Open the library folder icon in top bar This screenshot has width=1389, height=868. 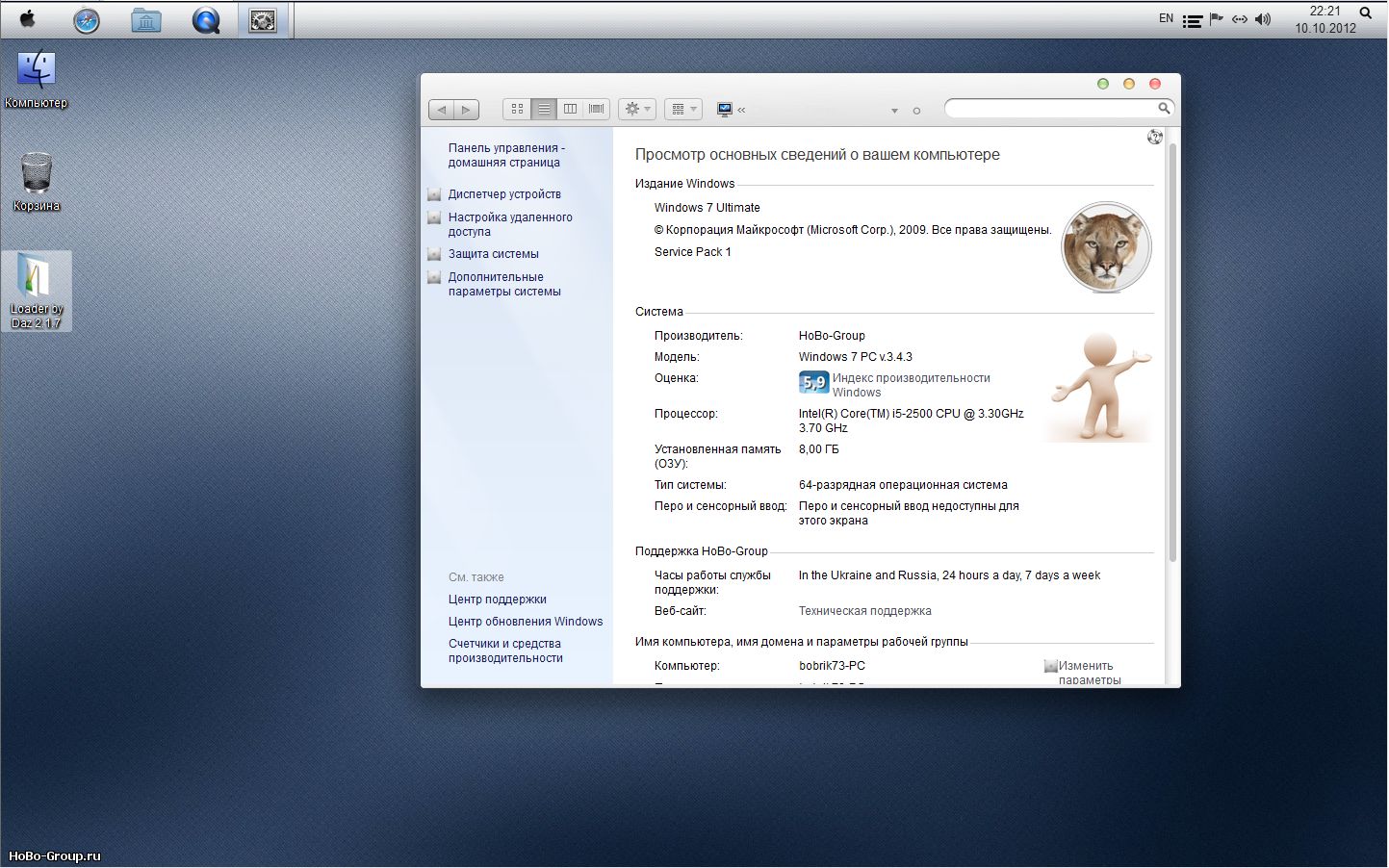146,20
